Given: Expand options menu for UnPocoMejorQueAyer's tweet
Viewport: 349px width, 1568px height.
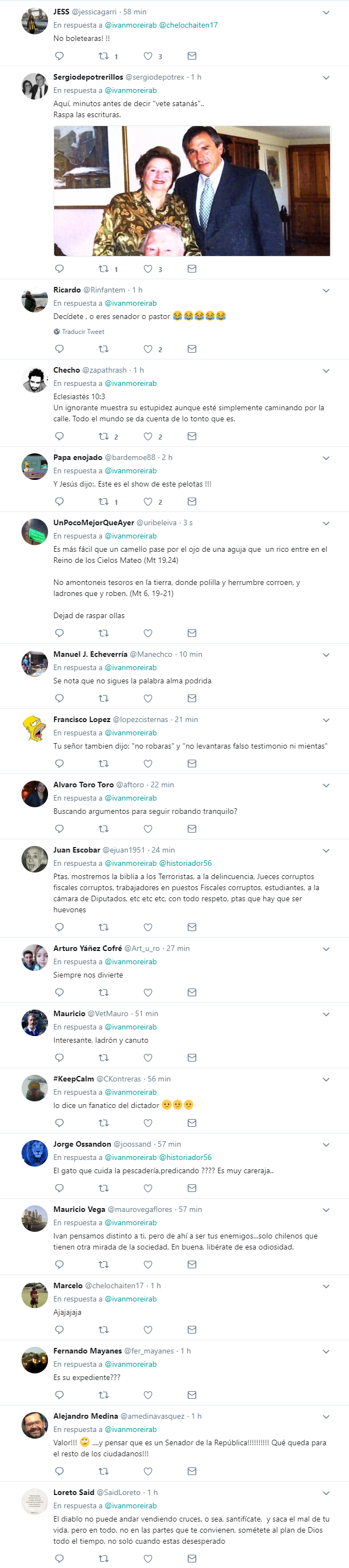Looking at the screenshot, I should pyautogui.click(x=326, y=524).
